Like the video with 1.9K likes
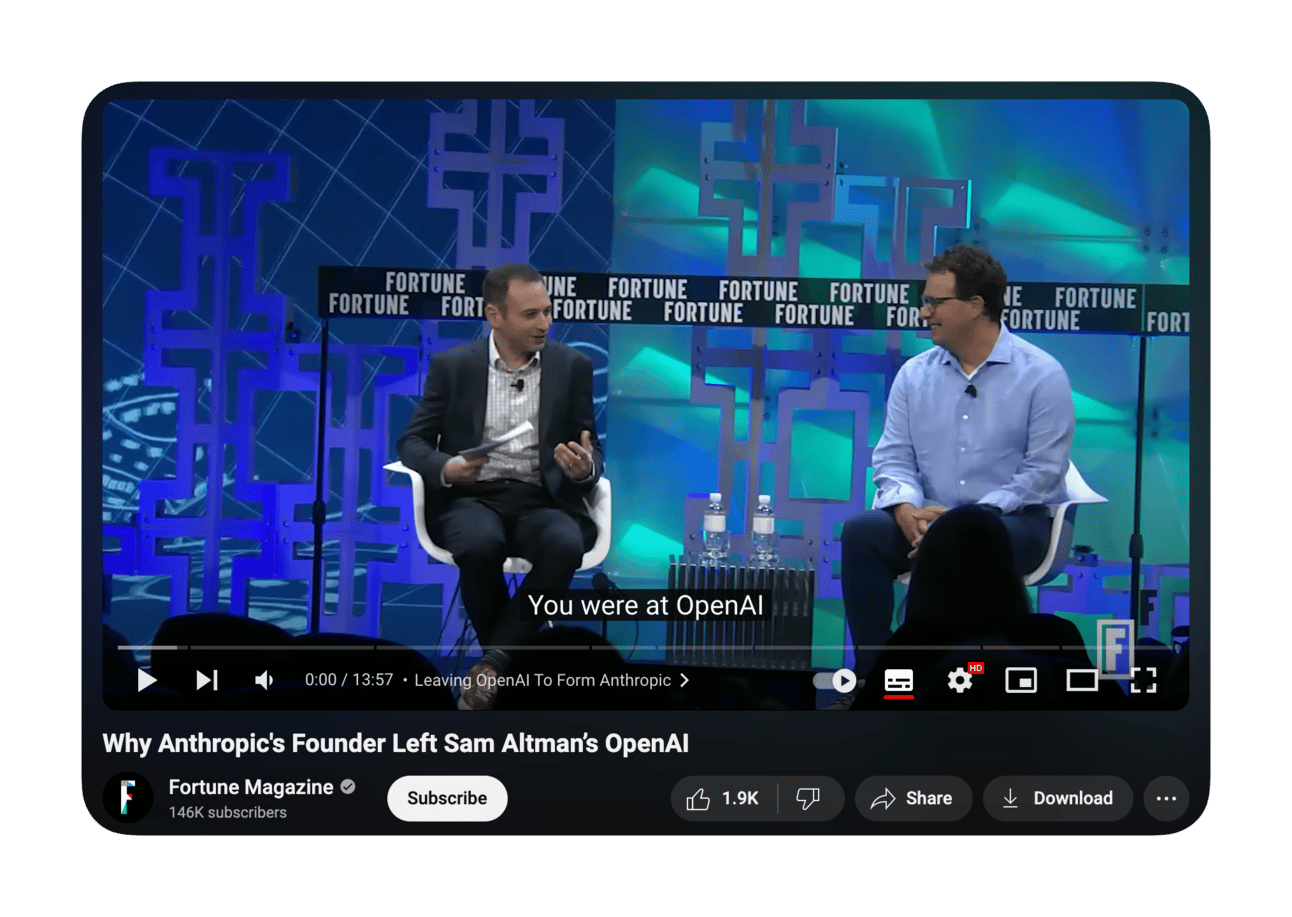The height and width of the screenshot is (917, 1292). 723,798
